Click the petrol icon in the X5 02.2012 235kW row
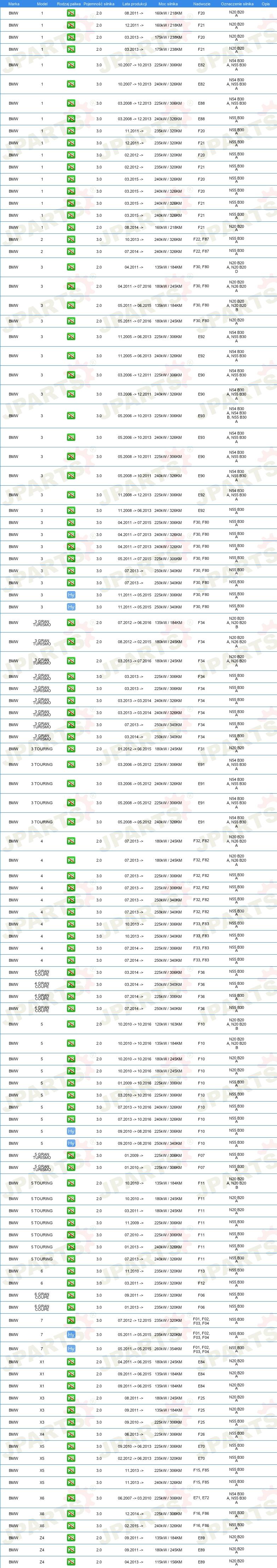The width and height of the screenshot is (277, 1568). click(x=71, y=1458)
